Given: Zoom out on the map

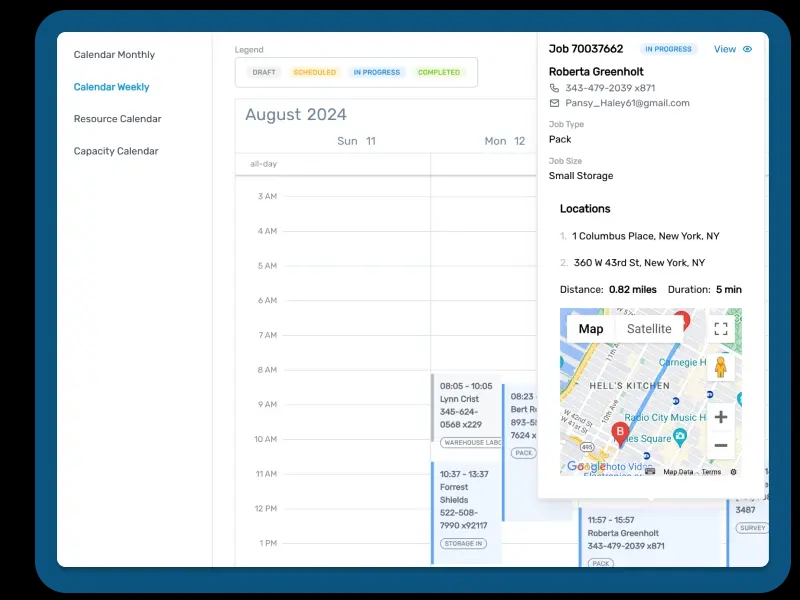Looking at the screenshot, I should point(720,445).
